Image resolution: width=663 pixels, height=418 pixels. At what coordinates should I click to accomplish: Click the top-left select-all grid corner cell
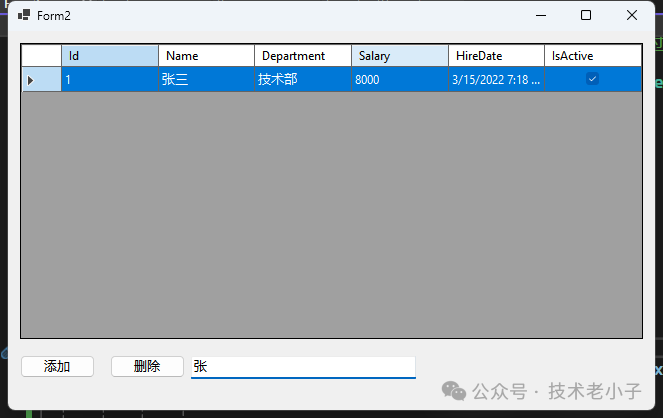[x=41, y=56]
